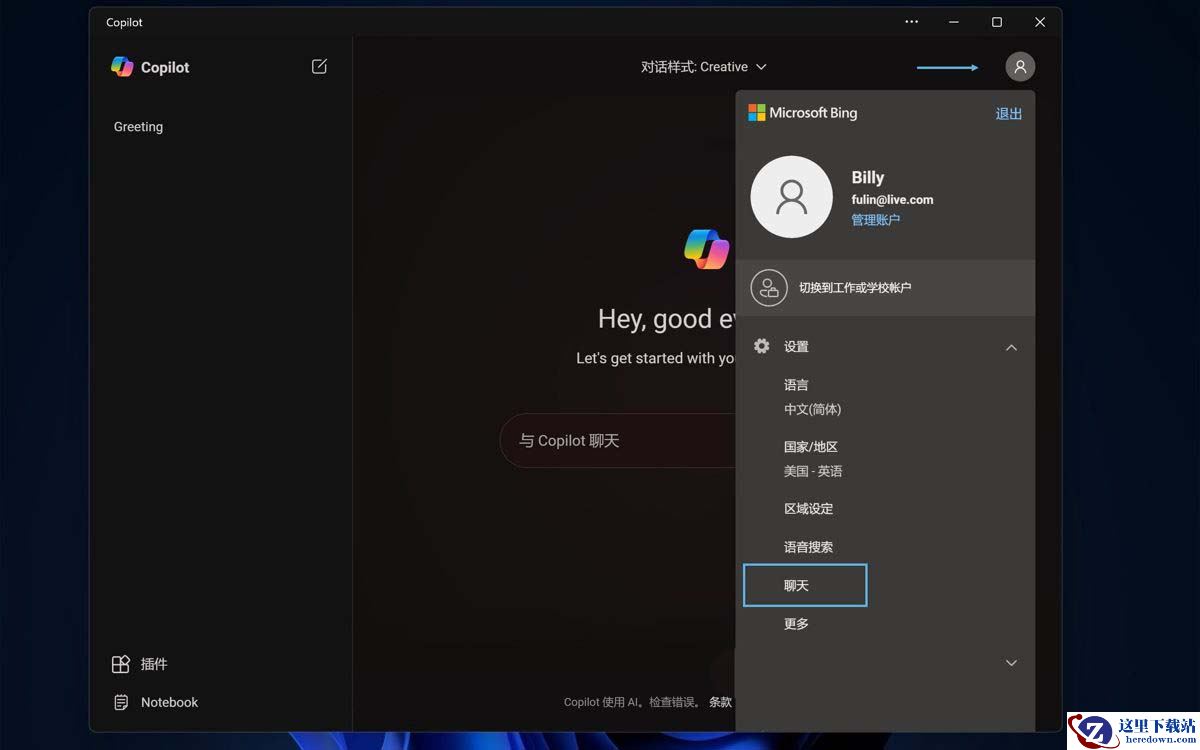This screenshot has width=1200, height=750.
Task: Click the Billy account name
Action: pos(868,177)
